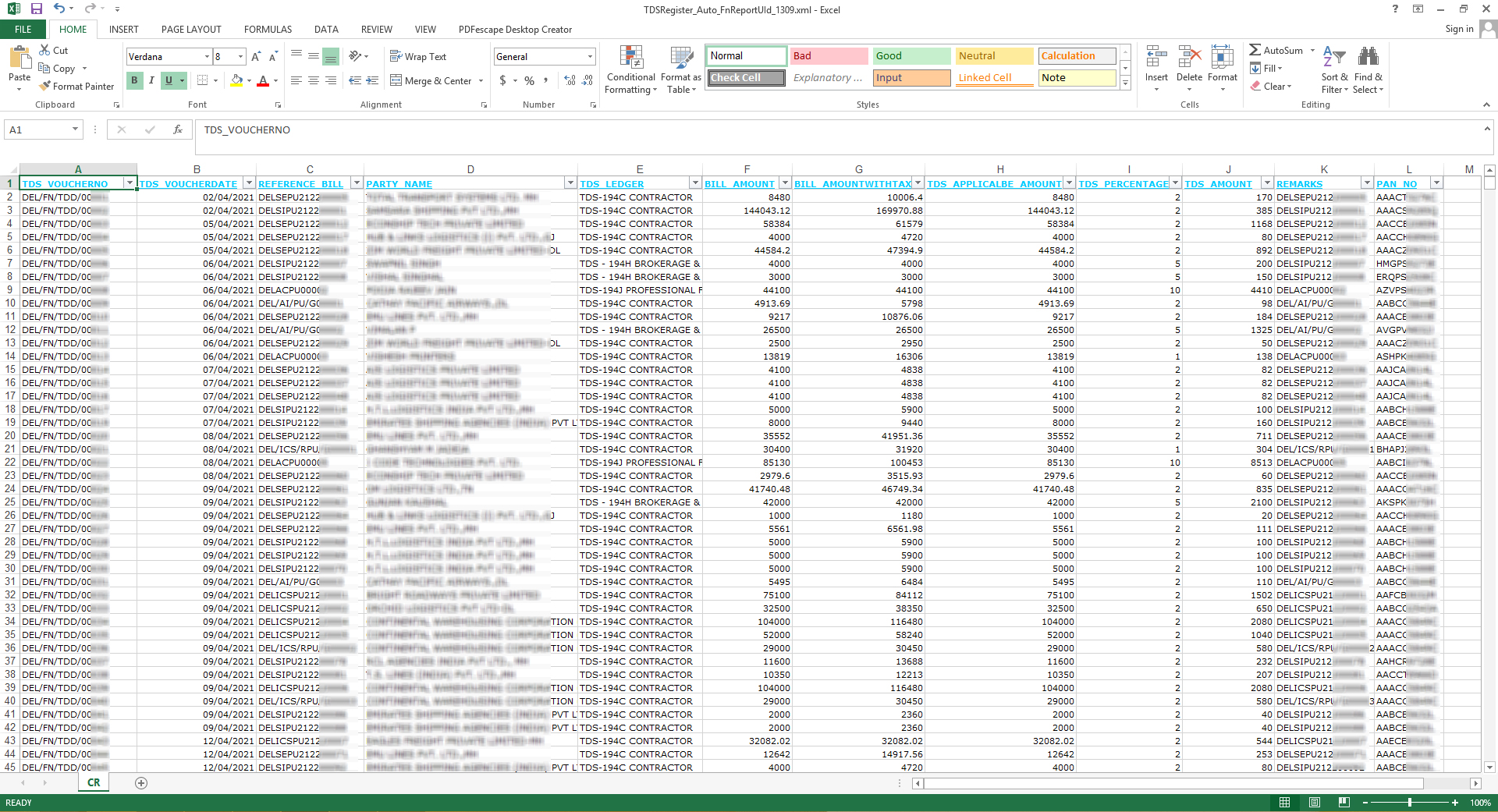Switch to the PAGE LAYOUT tab
This screenshot has width=1498, height=812.
[191, 30]
